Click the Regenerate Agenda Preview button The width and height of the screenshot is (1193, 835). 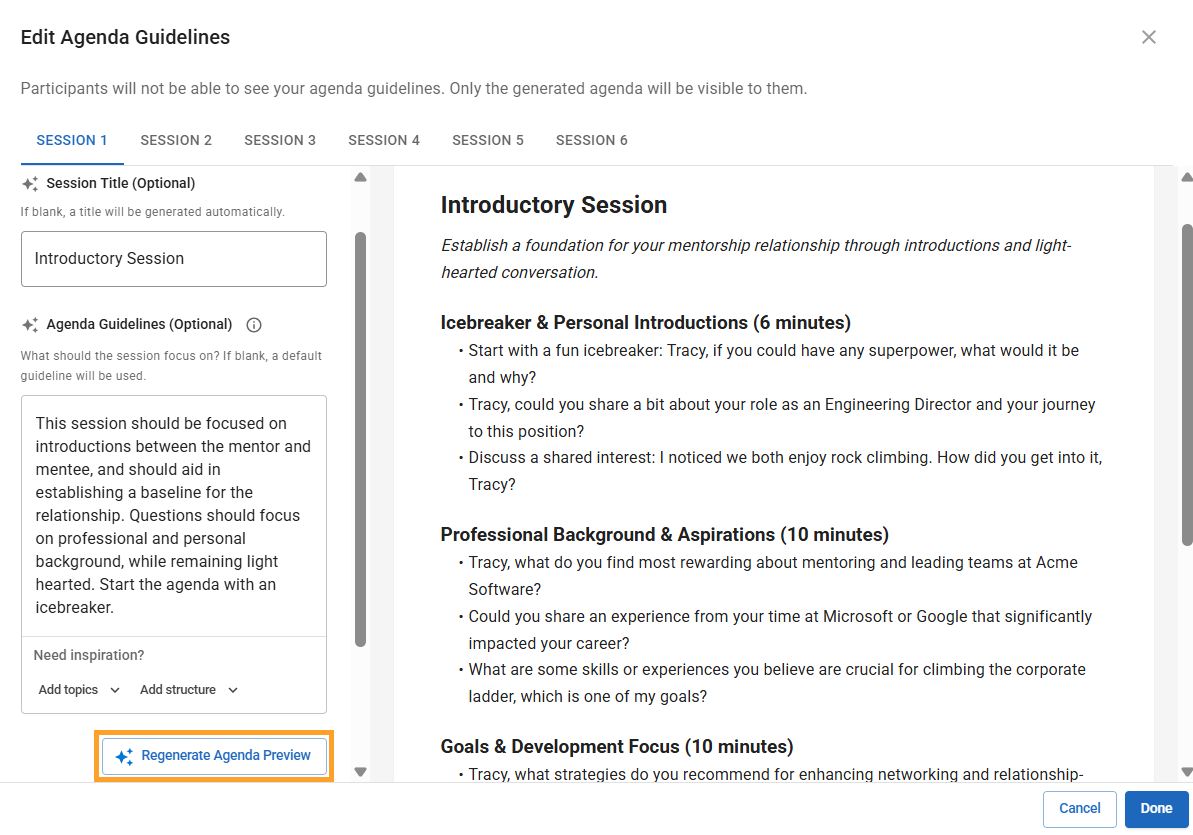(213, 757)
